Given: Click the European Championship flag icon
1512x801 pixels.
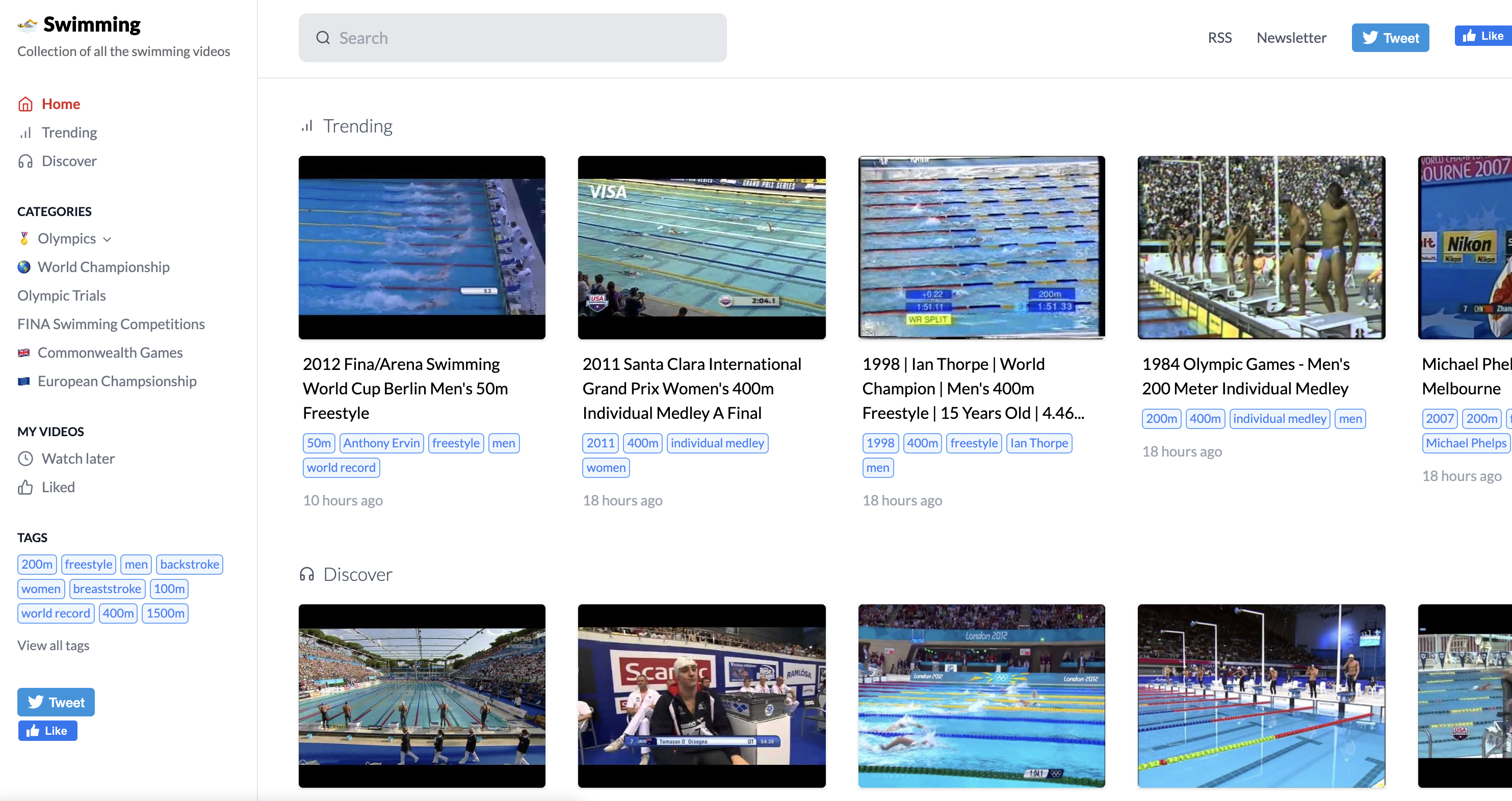Looking at the screenshot, I should [23, 381].
